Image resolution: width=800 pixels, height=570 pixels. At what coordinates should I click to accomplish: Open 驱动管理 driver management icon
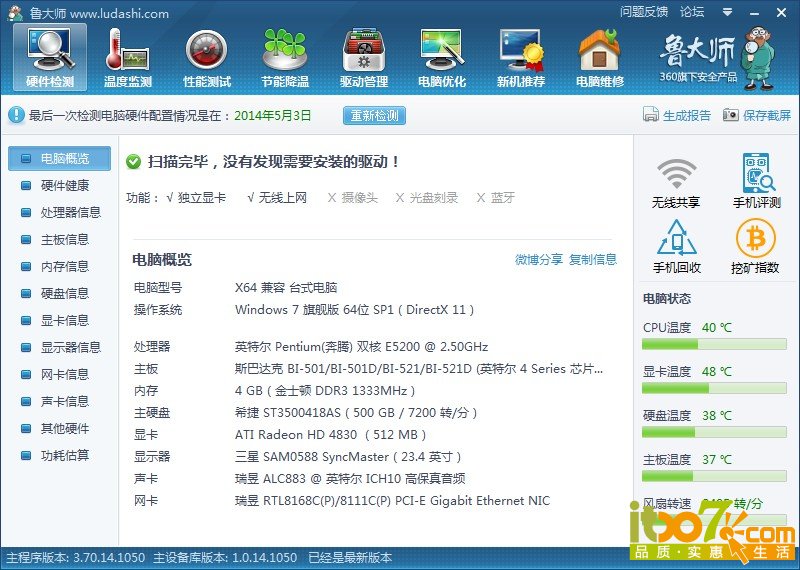pos(364,58)
